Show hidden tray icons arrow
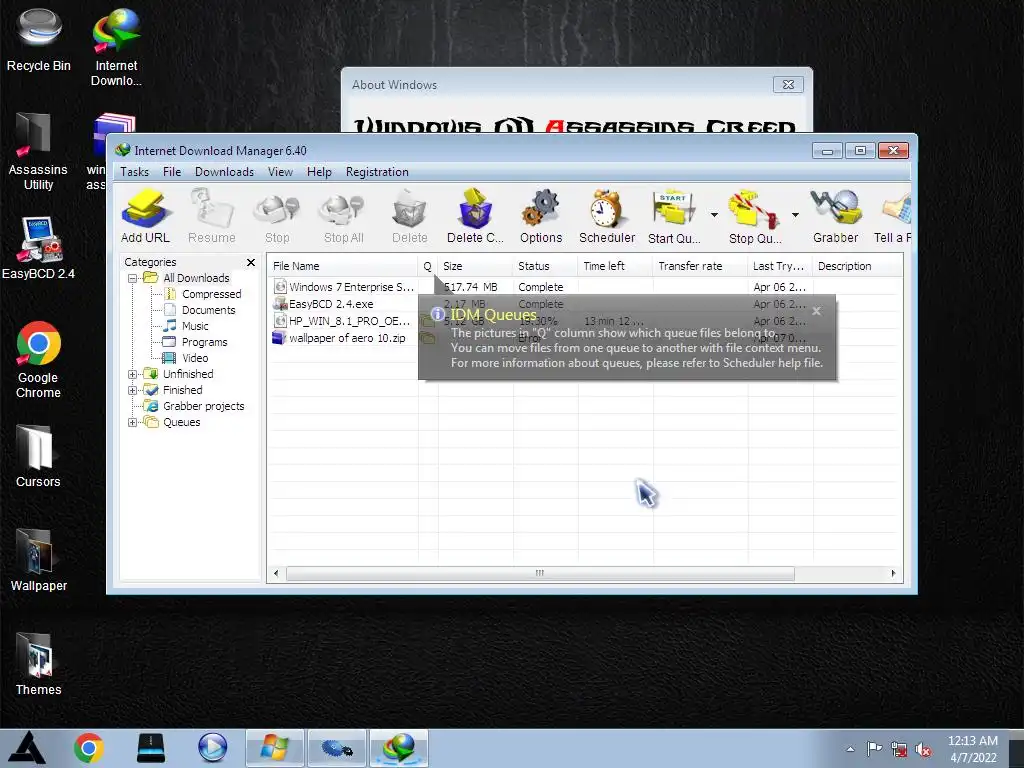Screen dimensions: 1024x768 (x=850, y=749)
